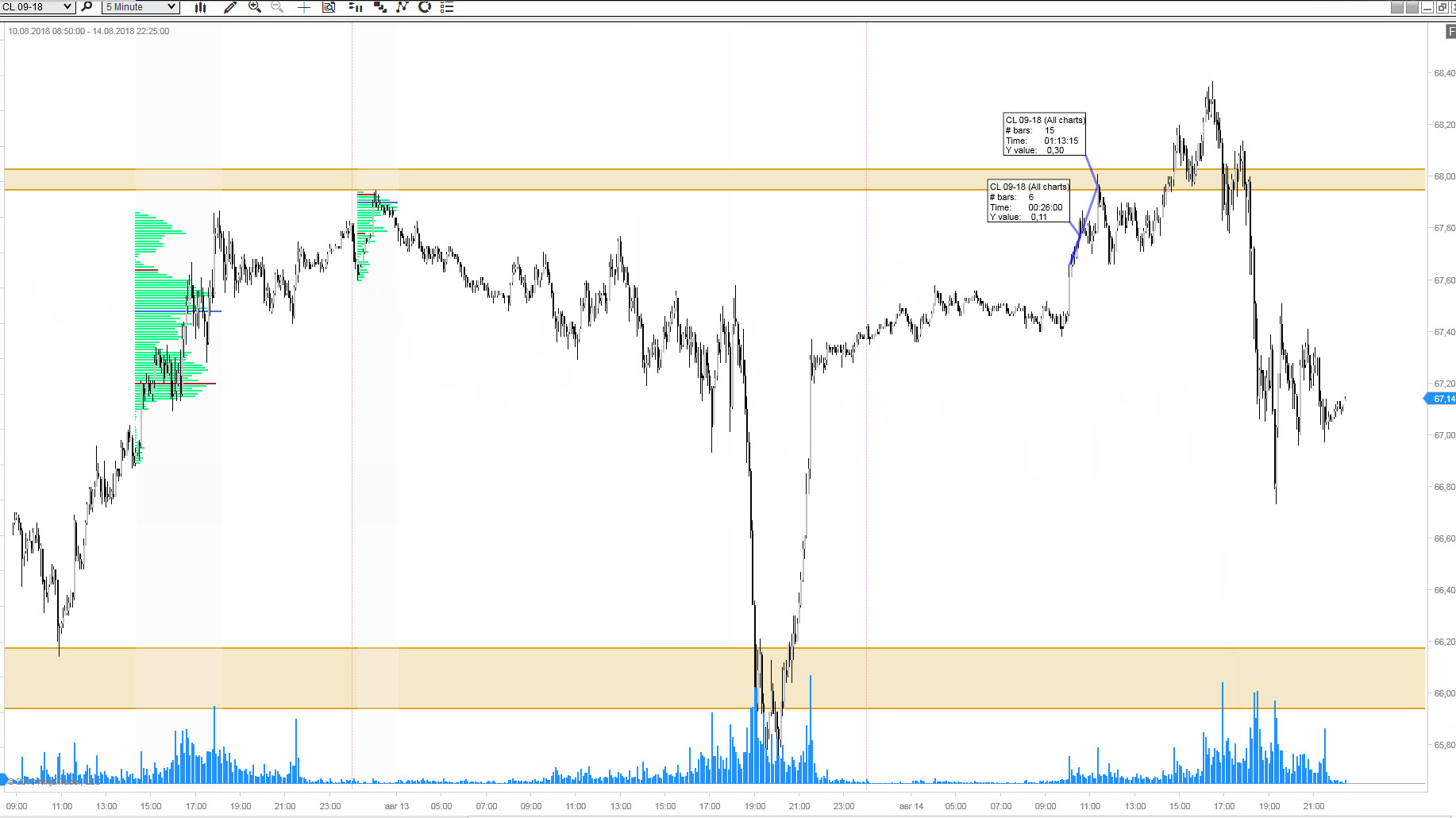The height and width of the screenshot is (818, 1456).
Task: Click the 68,40 price axis label
Action: tap(1444, 73)
